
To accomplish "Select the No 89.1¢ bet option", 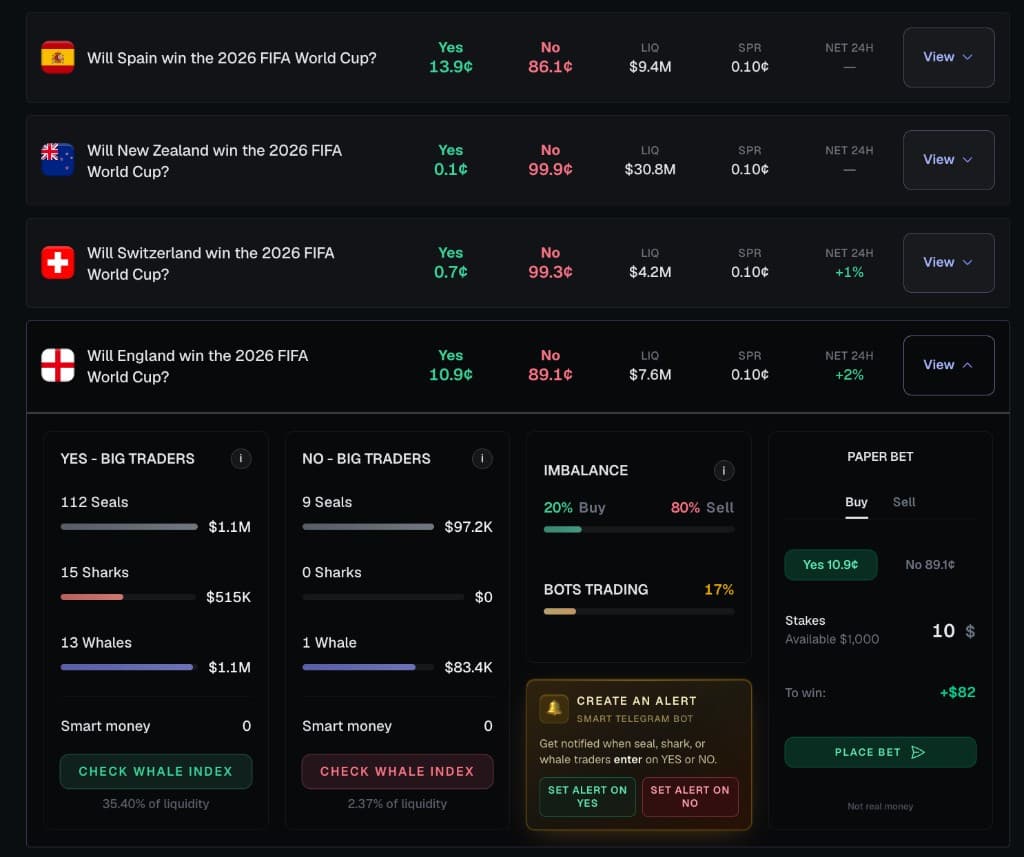I will point(930,565).
